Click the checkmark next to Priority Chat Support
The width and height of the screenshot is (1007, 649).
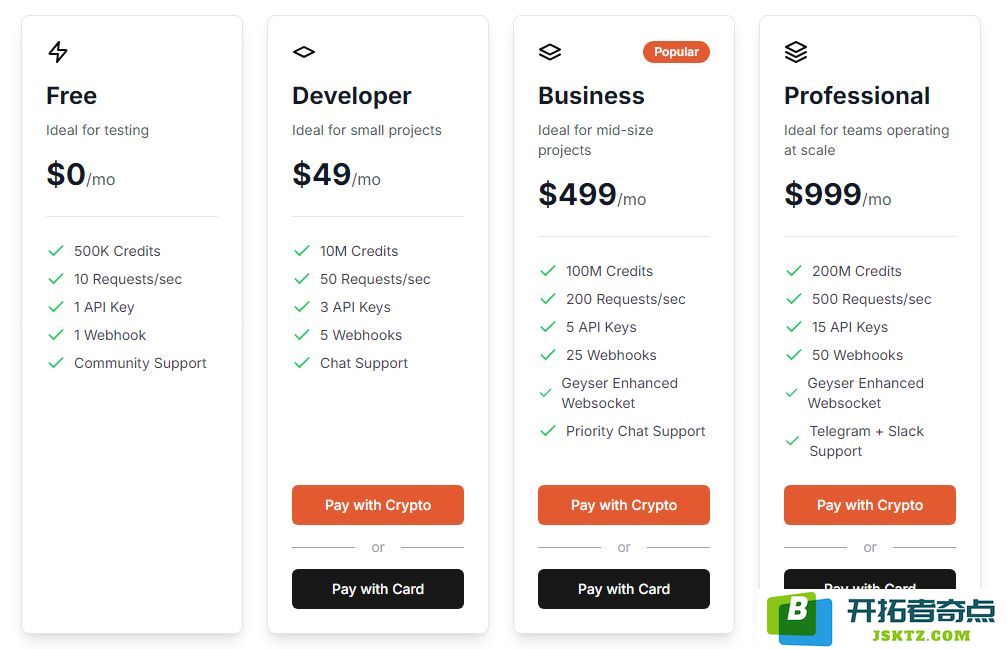[x=548, y=431]
